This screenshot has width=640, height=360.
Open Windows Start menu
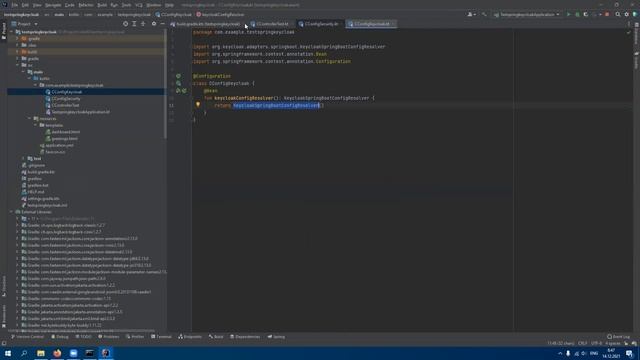pos(8,353)
